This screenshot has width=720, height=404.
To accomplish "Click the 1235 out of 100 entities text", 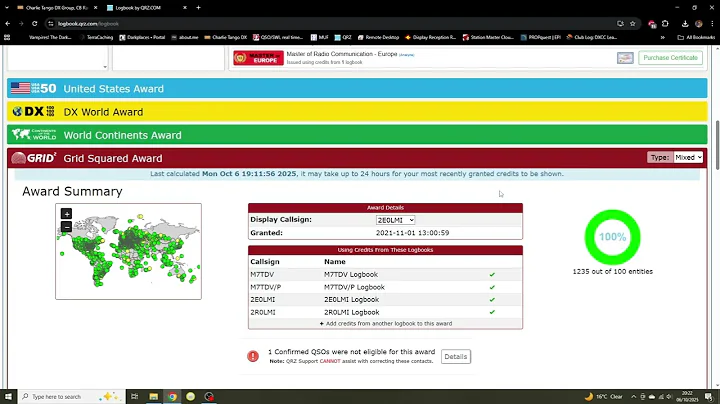I will pos(613,271).
